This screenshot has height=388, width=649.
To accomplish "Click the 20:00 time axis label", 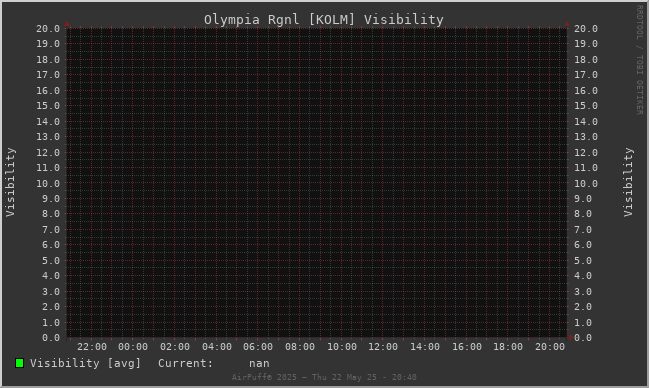I will click(550, 347).
